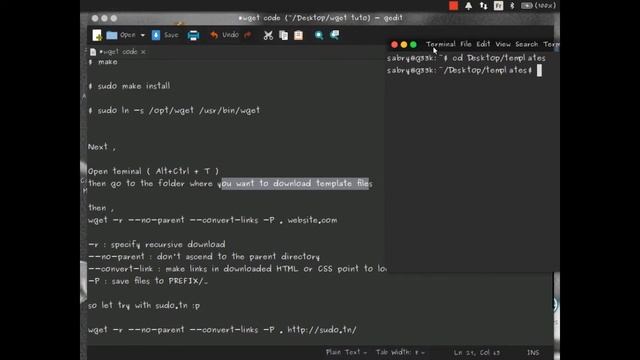
Task: Click the 'Next ,' line in editor
Action: 102,147
